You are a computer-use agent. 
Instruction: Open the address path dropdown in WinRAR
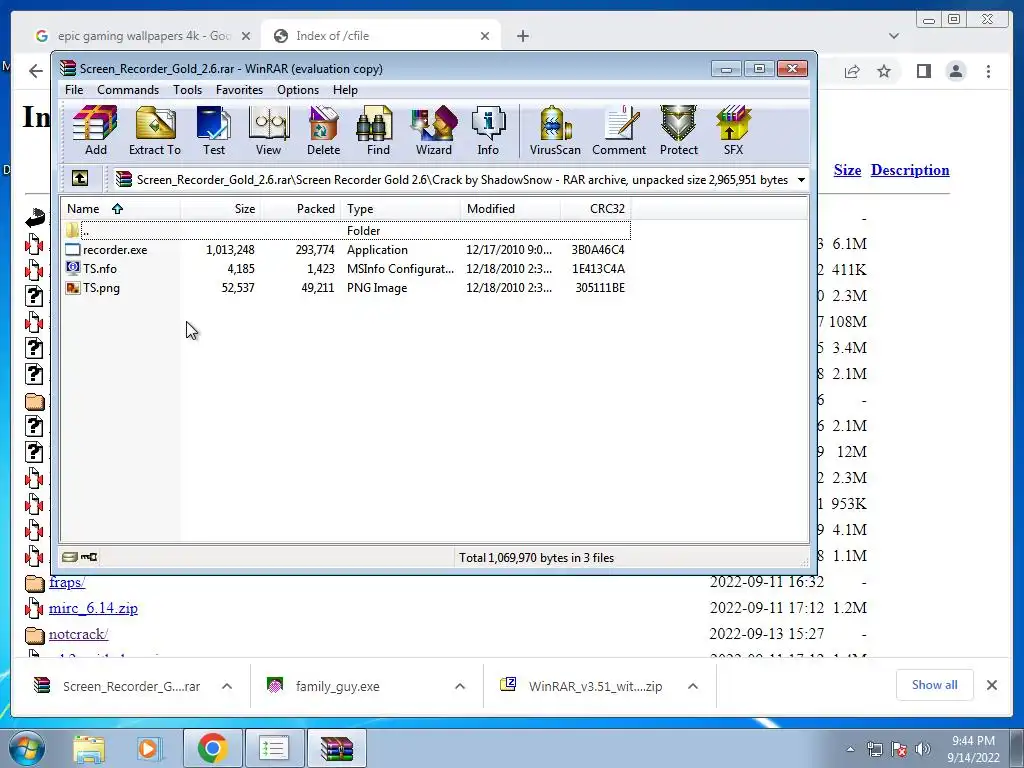pyautogui.click(x=801, y=180)
